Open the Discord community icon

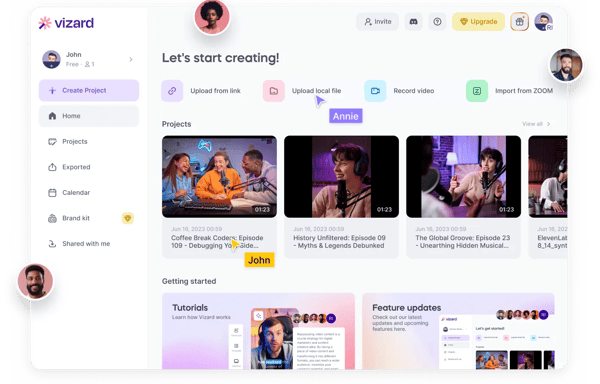(x=413, y=22)
